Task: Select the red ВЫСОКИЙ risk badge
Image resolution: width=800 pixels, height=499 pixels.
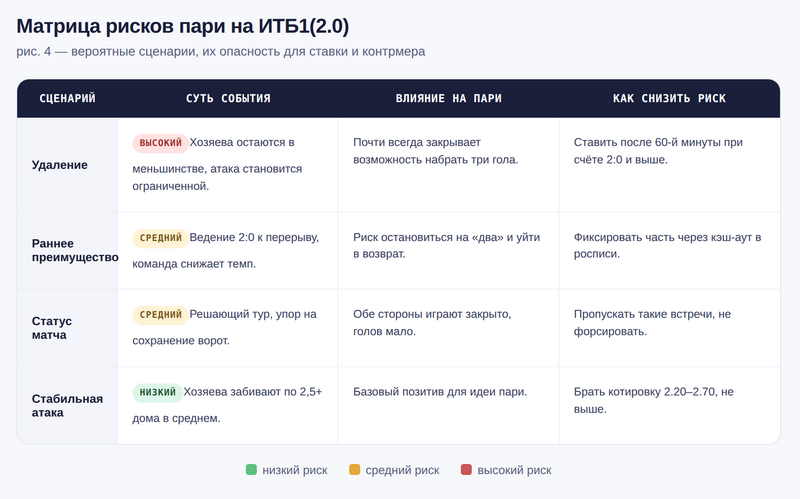Action: [x=159, y=143]
